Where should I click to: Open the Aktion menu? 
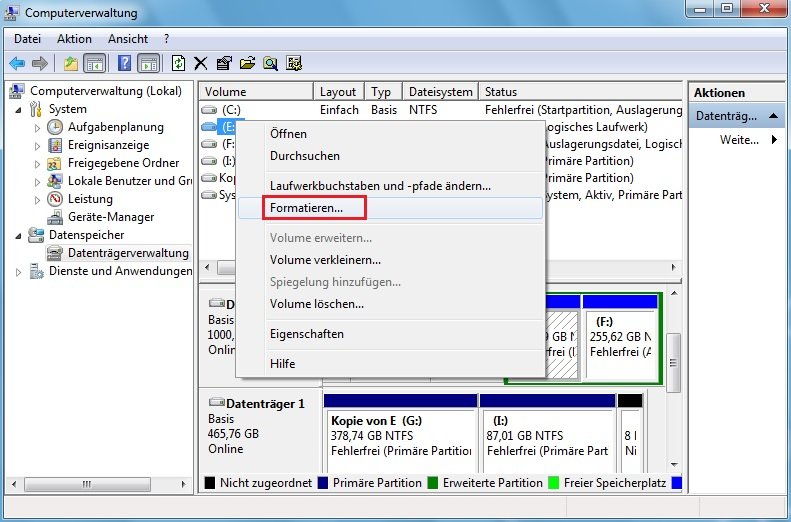[x=74, y=39]
